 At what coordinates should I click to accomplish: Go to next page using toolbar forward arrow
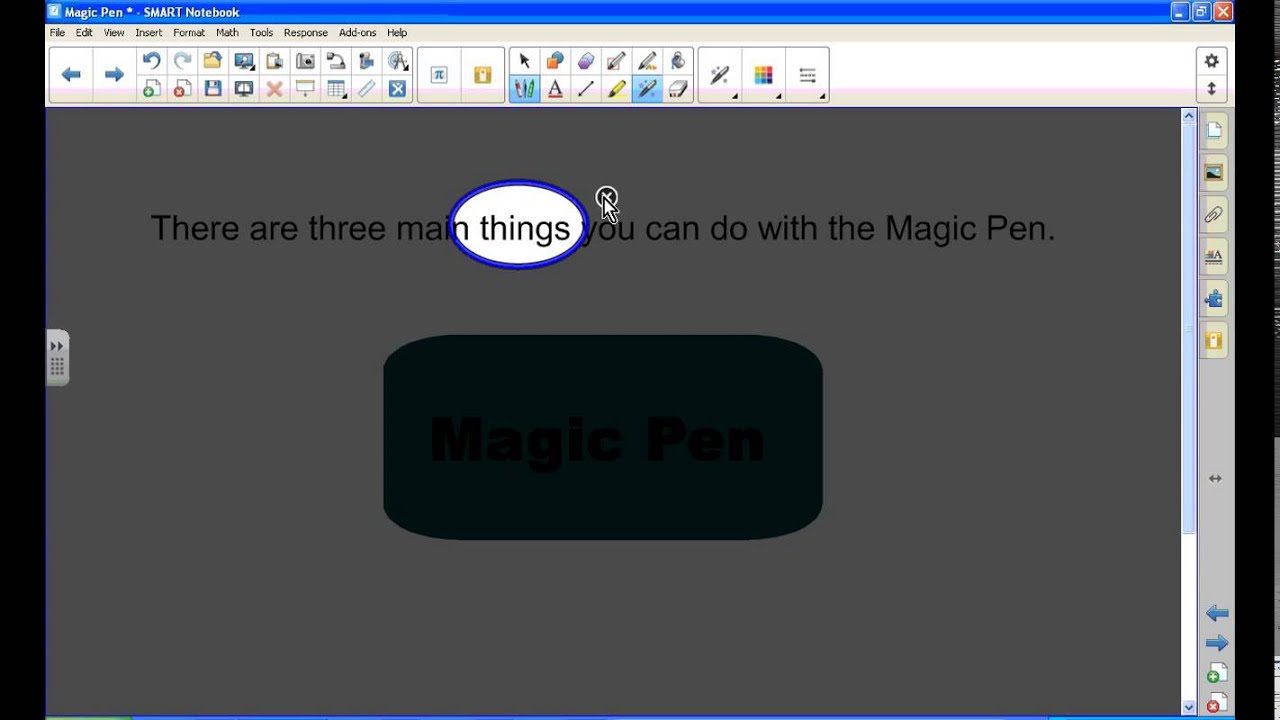[114, 75]
